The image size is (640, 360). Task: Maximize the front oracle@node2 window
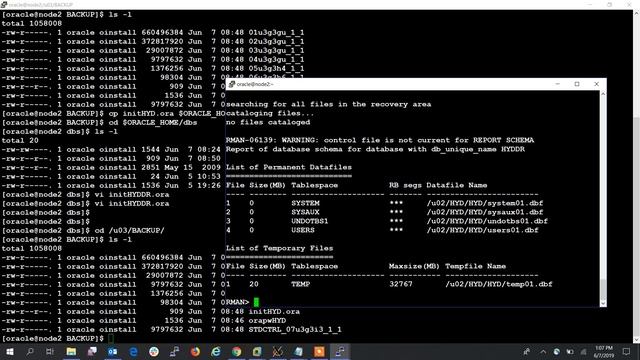pos(577,84)
